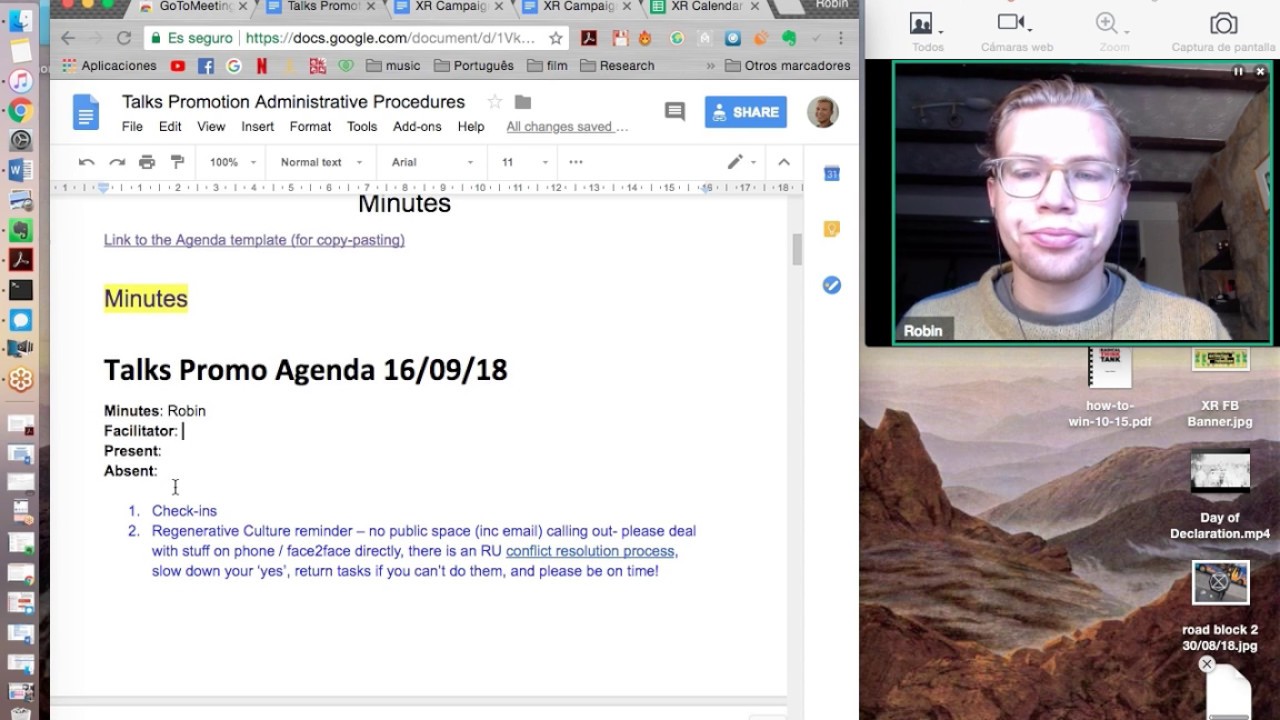Click the Redo arrow in Docs toolbar

coord(117,162)
